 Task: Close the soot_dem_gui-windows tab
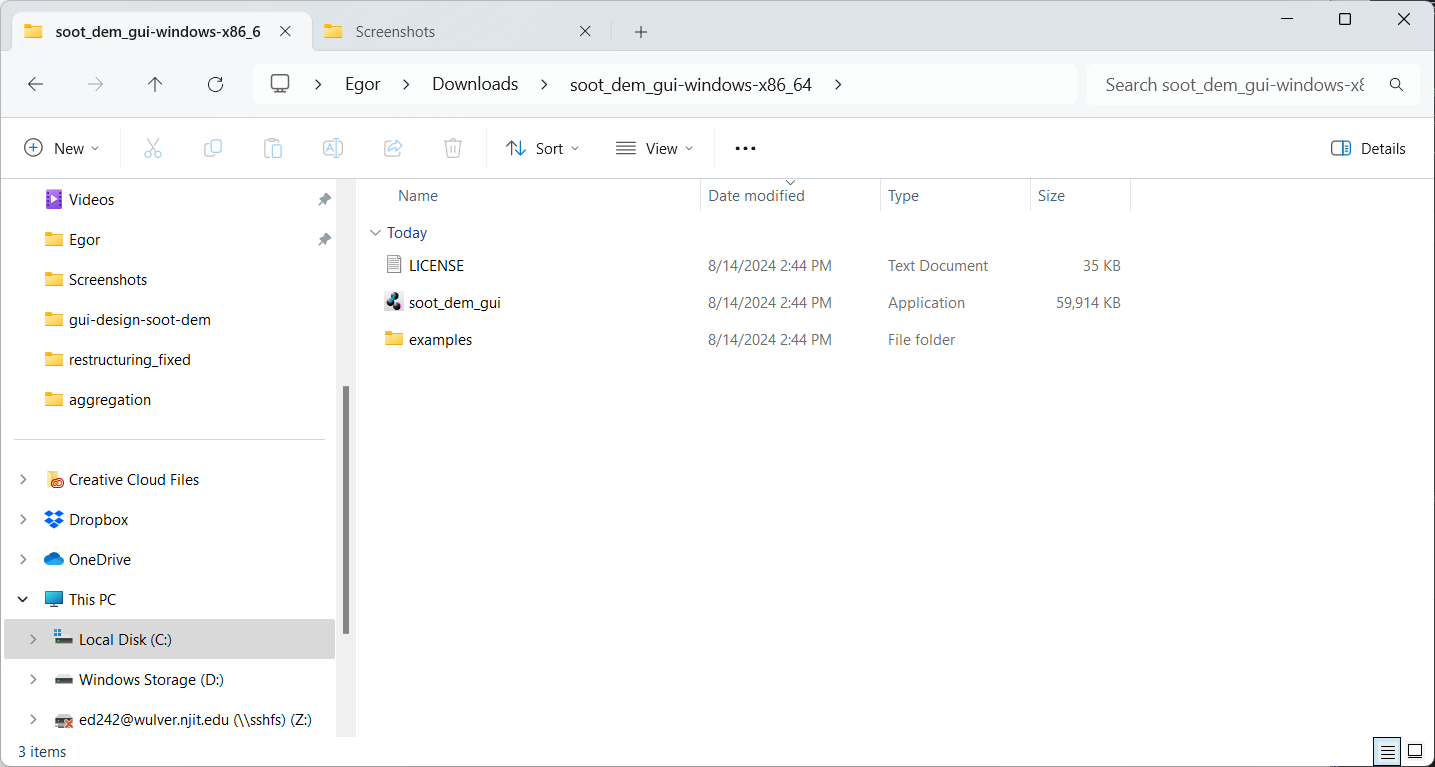pyautogui.click(x=285, y=31)
